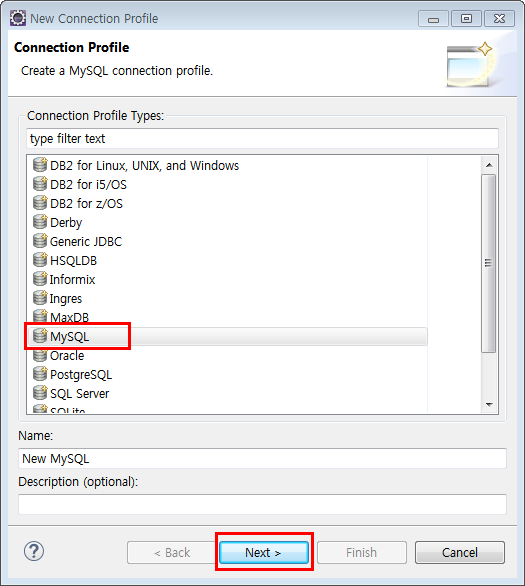Image resolution: width=525 pixels, height=586 pixels.
Task: Select DB2 for i5/OS entry
Action: tap(88, 184)
